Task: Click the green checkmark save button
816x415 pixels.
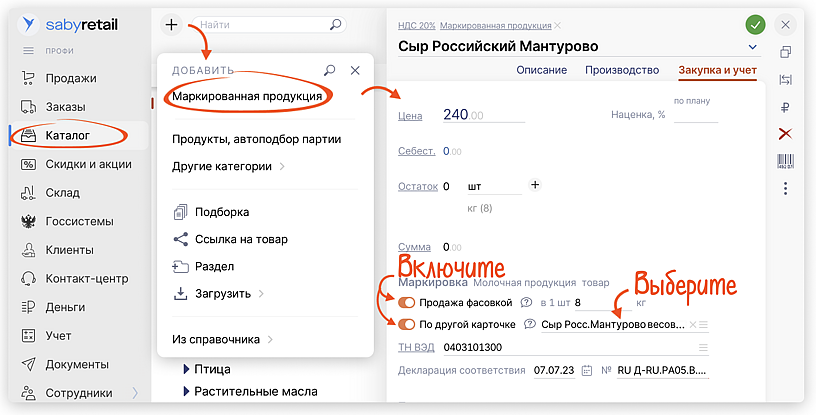Action: (755, 24)
